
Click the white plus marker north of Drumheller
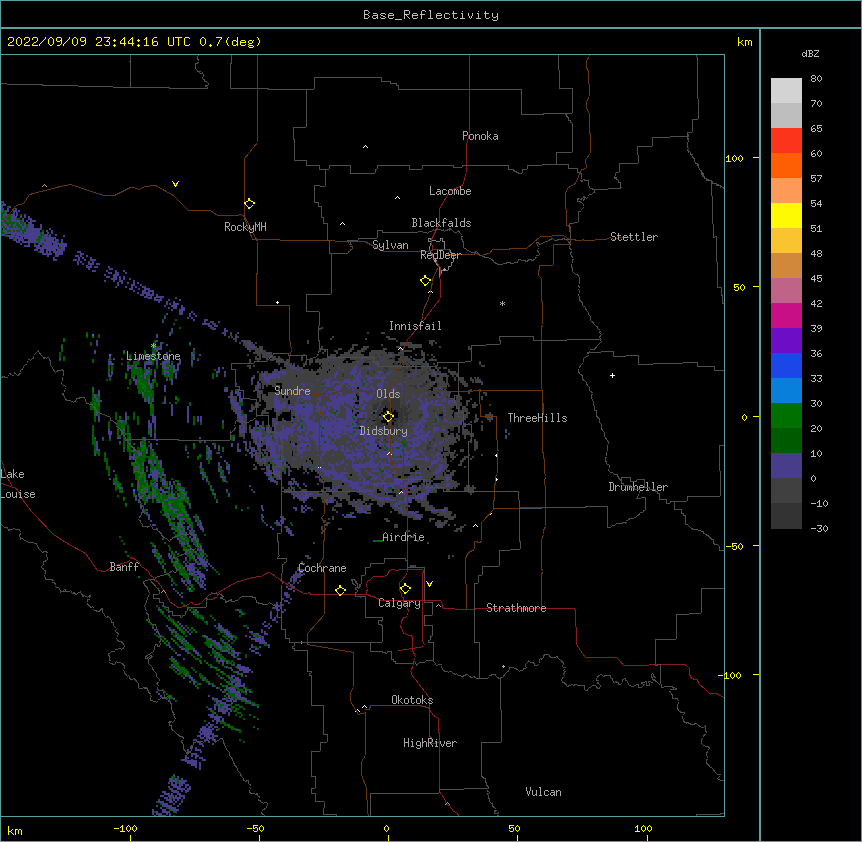(x=612, y=375)
